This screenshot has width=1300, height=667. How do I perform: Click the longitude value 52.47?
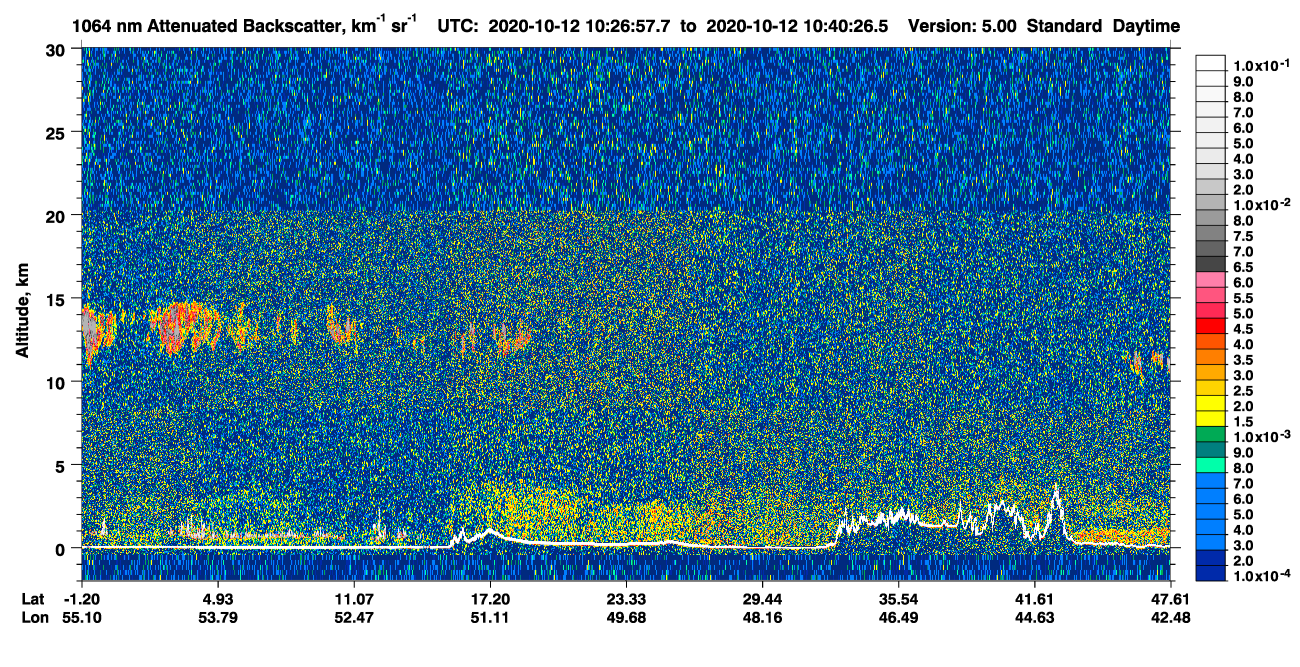pos(353,617)
